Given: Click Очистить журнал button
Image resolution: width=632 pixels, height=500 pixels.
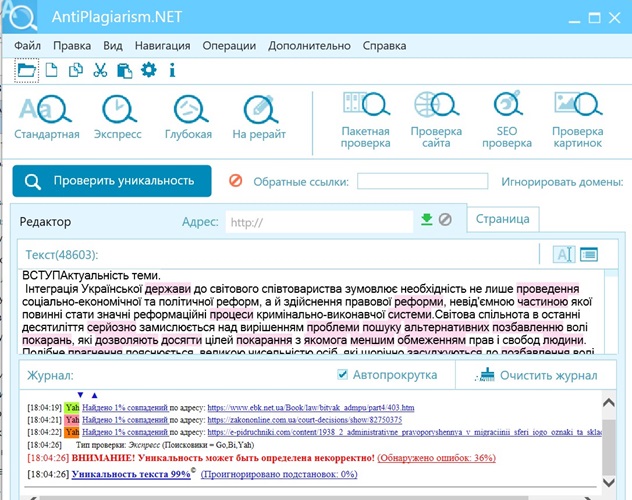Looking at the screenshot, I should [536, 375].
